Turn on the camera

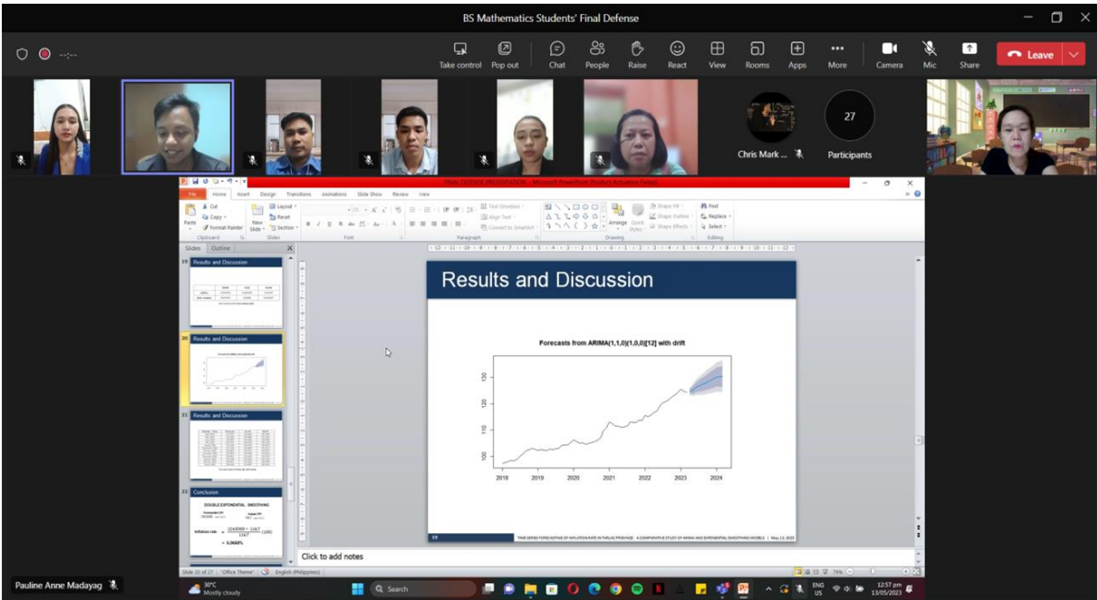tap(889, 54)
